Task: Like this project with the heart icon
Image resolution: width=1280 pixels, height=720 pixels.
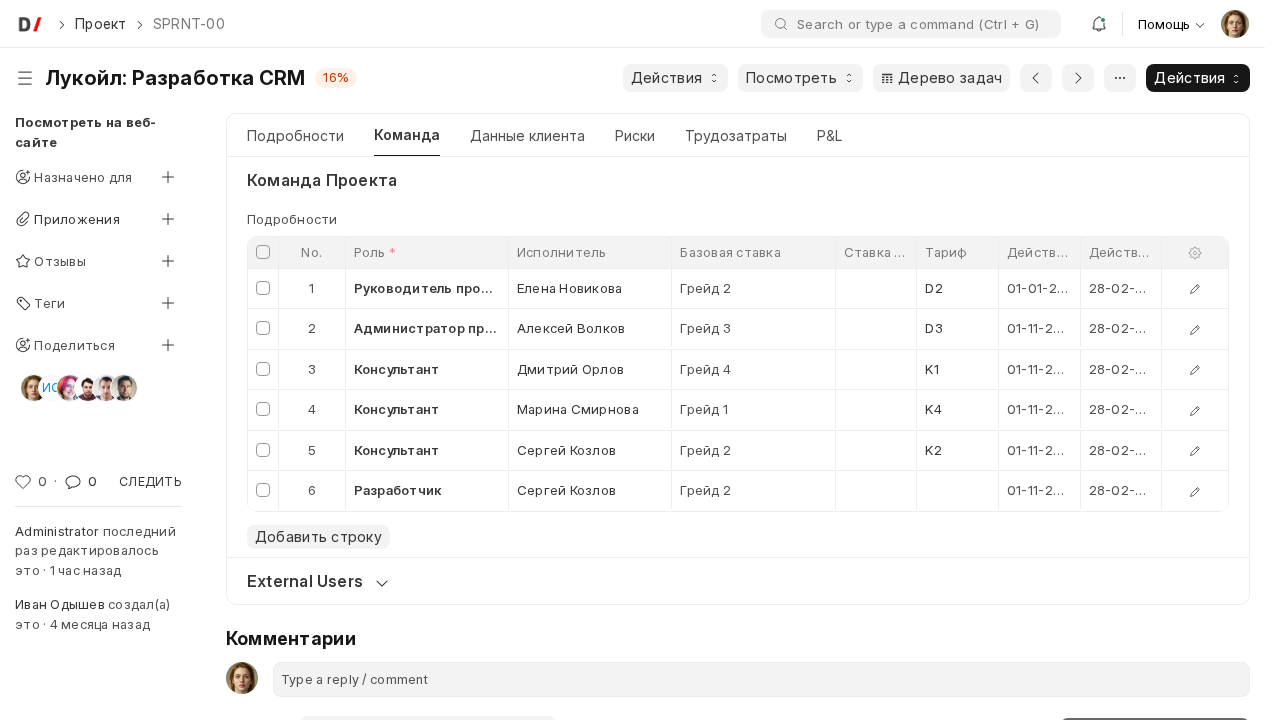Action: tap(23, 481)
